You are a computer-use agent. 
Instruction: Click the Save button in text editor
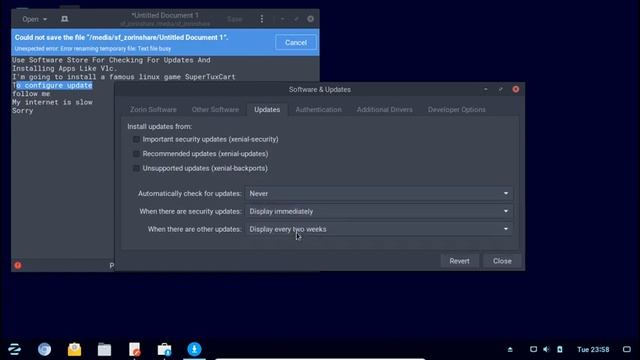click(x=235, y=19)
